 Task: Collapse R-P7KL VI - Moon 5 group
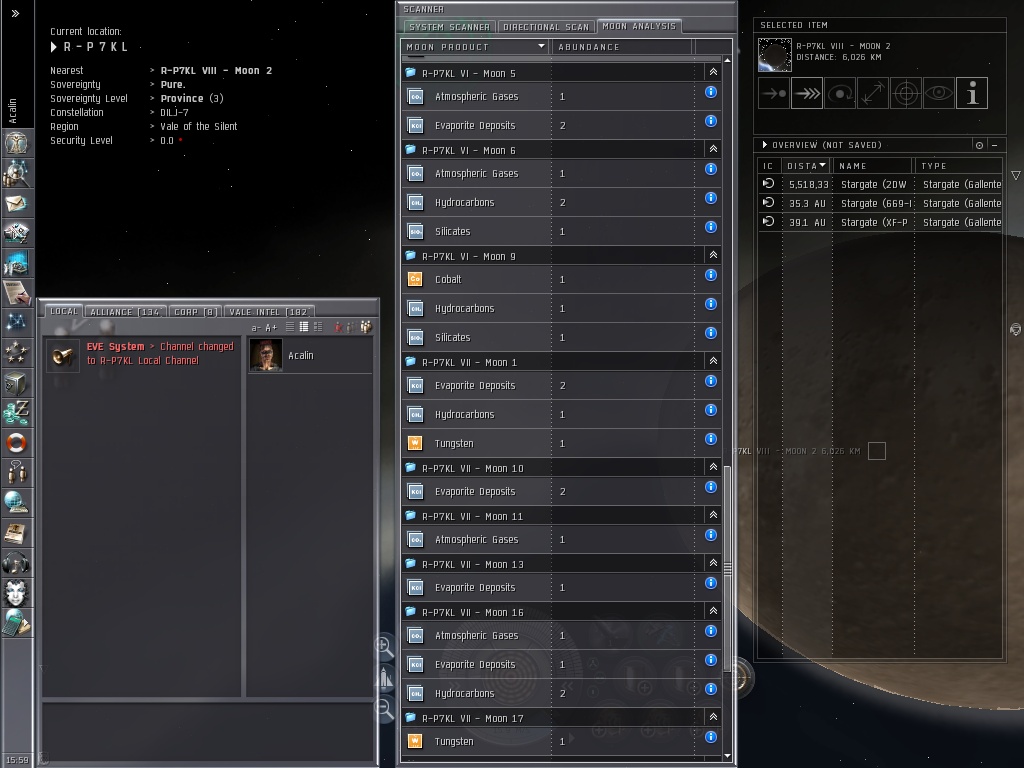tap(713, 72)
